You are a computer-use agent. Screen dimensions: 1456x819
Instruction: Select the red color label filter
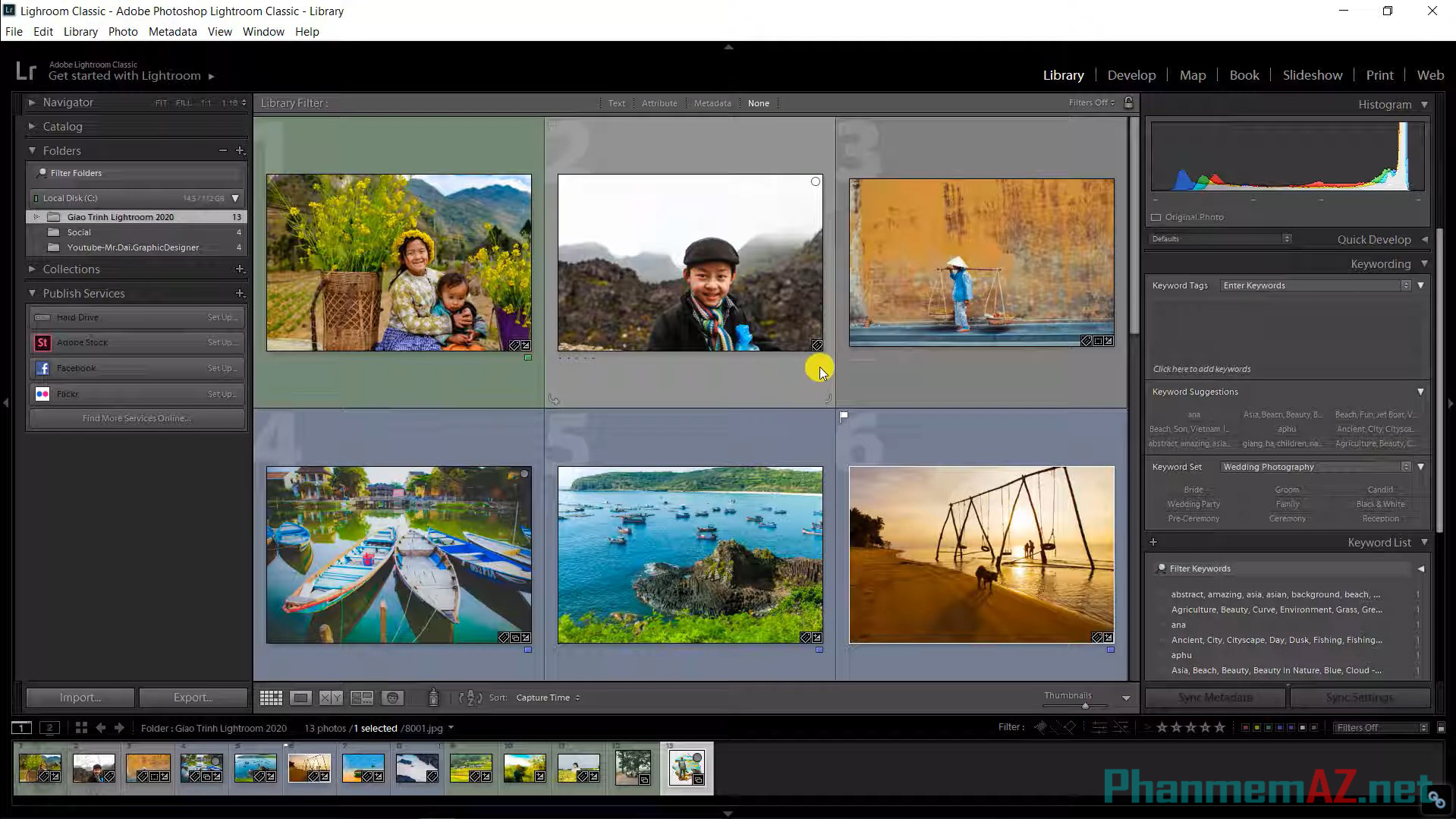pos(1247,726)
